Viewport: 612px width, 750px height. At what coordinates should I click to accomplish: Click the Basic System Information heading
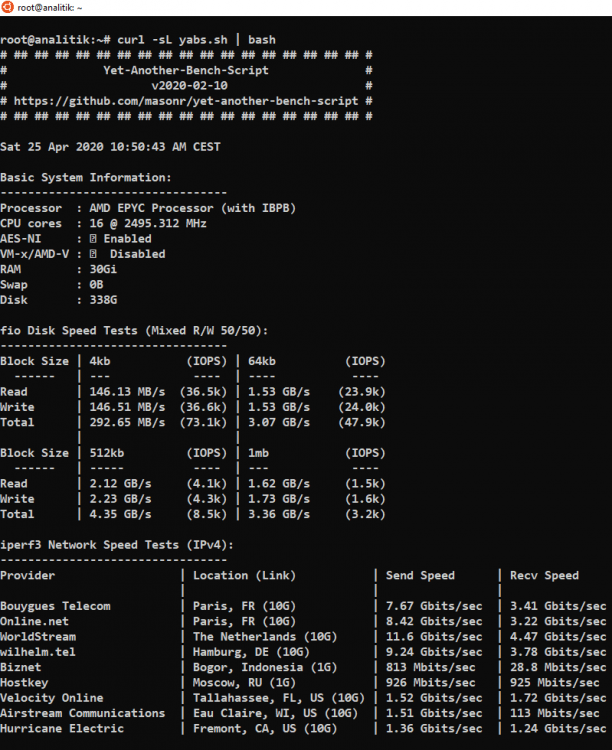[x=86, y=178]
